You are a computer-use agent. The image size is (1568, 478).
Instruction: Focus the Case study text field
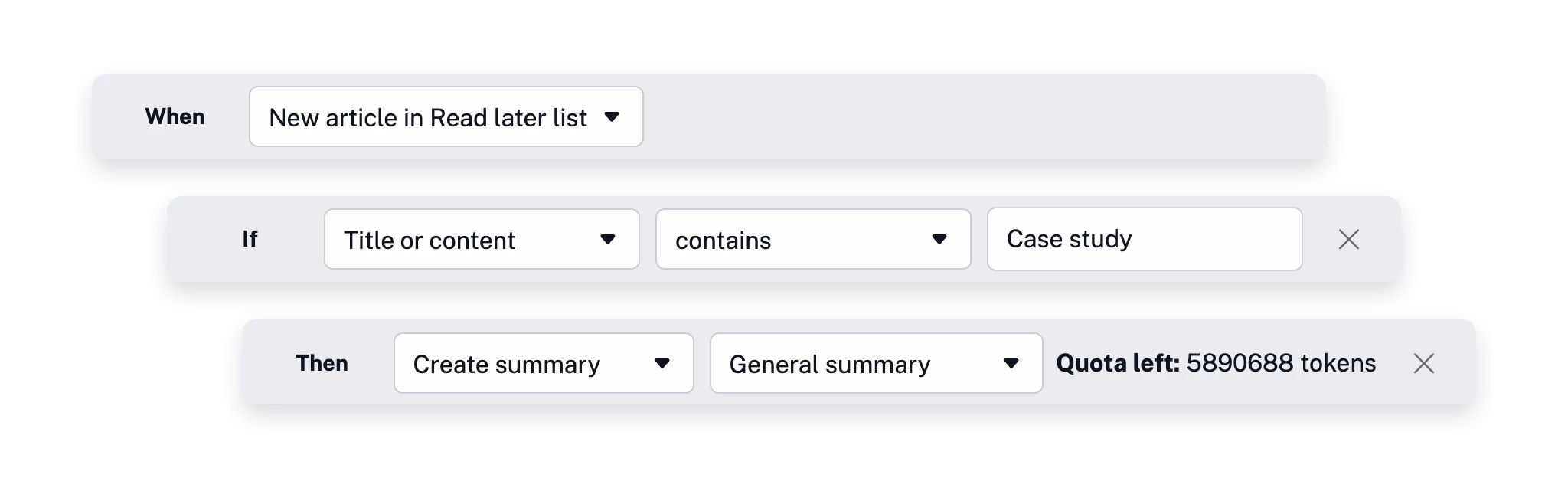click(1144, 239)
